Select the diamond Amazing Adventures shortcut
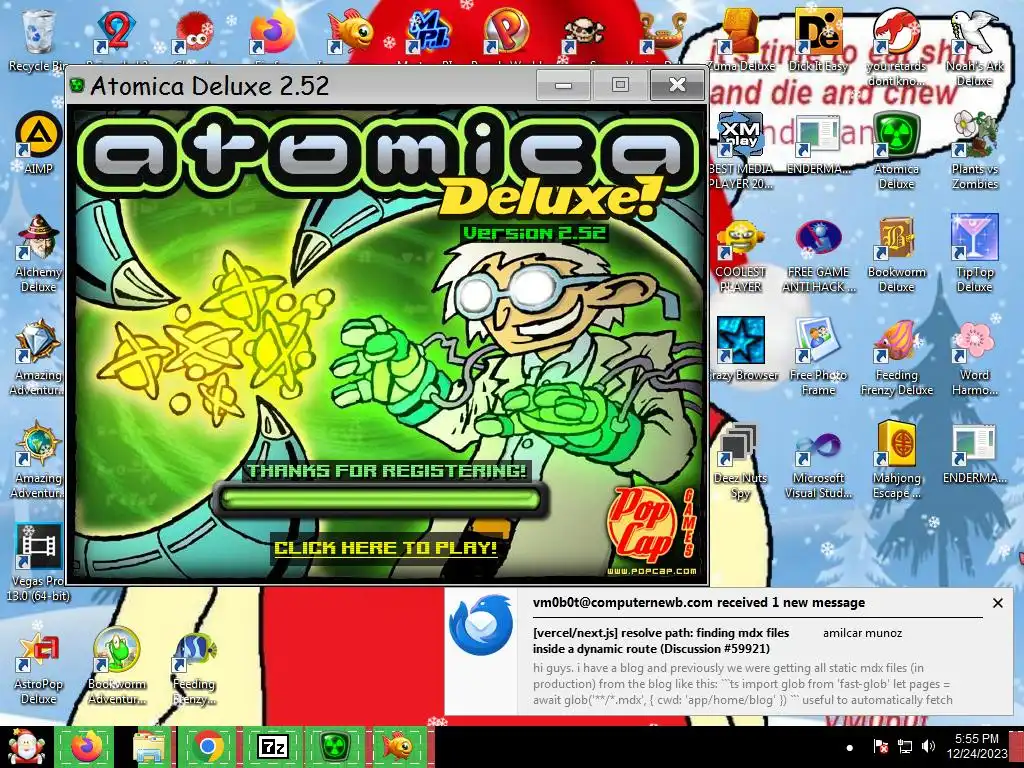The image size is (1024, 768). [39, 356]
